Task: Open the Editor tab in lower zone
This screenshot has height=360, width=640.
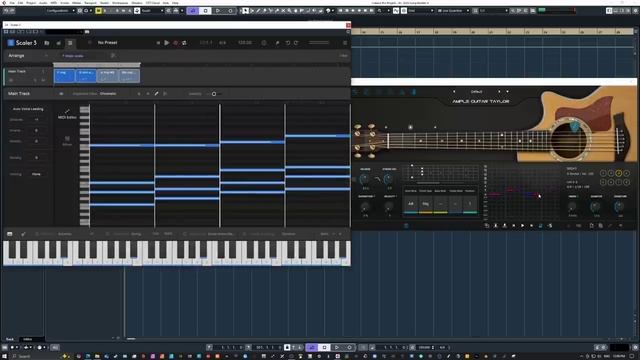Action: 27,339
